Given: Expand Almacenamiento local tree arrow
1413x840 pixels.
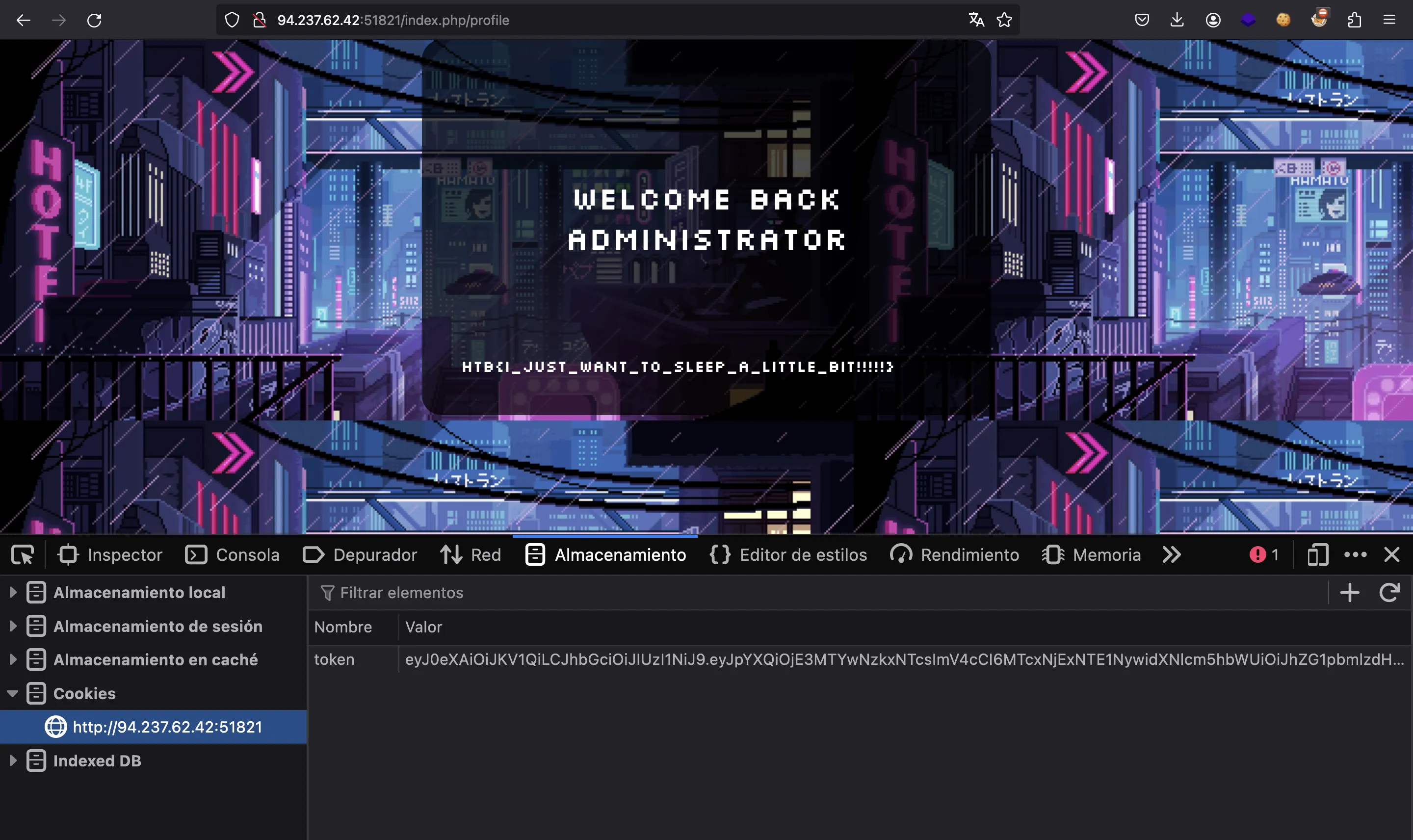Looking at the screenshot, I should click(12, 593).
